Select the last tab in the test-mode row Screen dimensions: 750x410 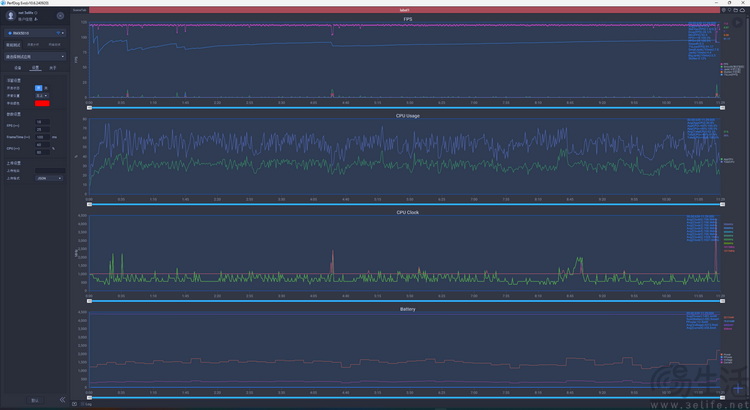[x=54, y=44]
